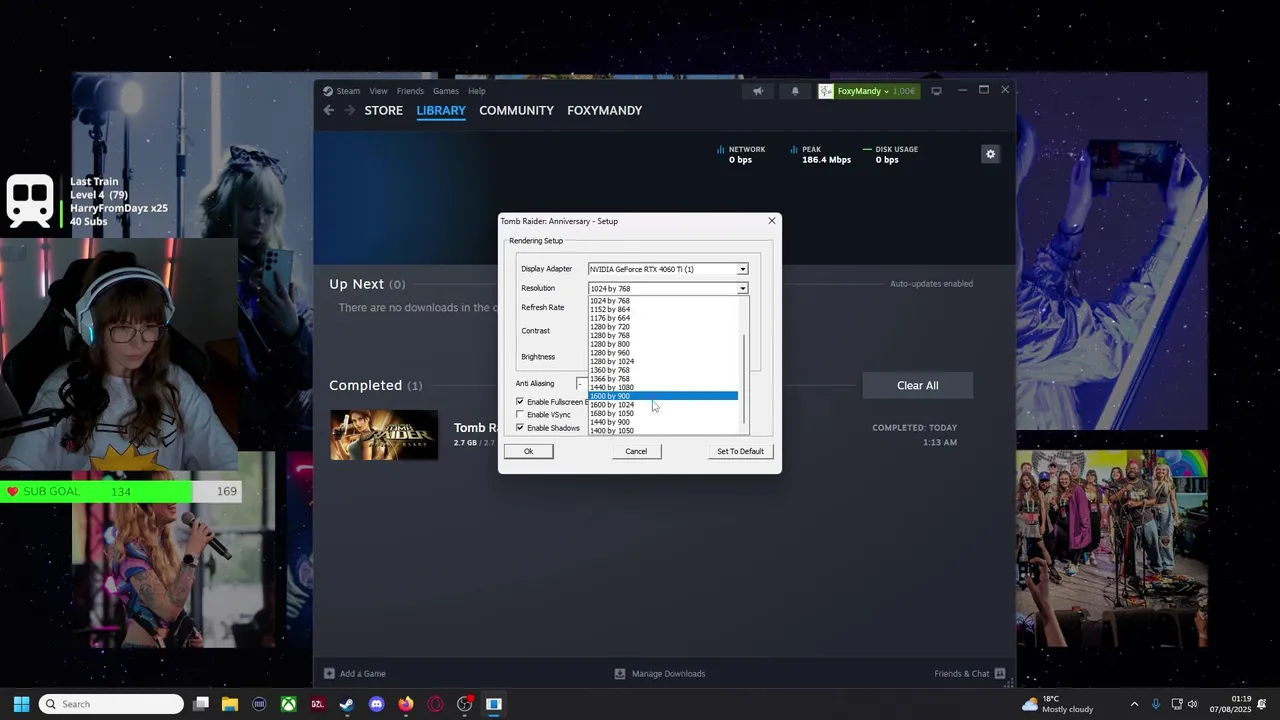Open the Anti Aliasing dropdown
Image resolution: width=1280 pixels, height=720 pixels.
click(x=582, y=384)
